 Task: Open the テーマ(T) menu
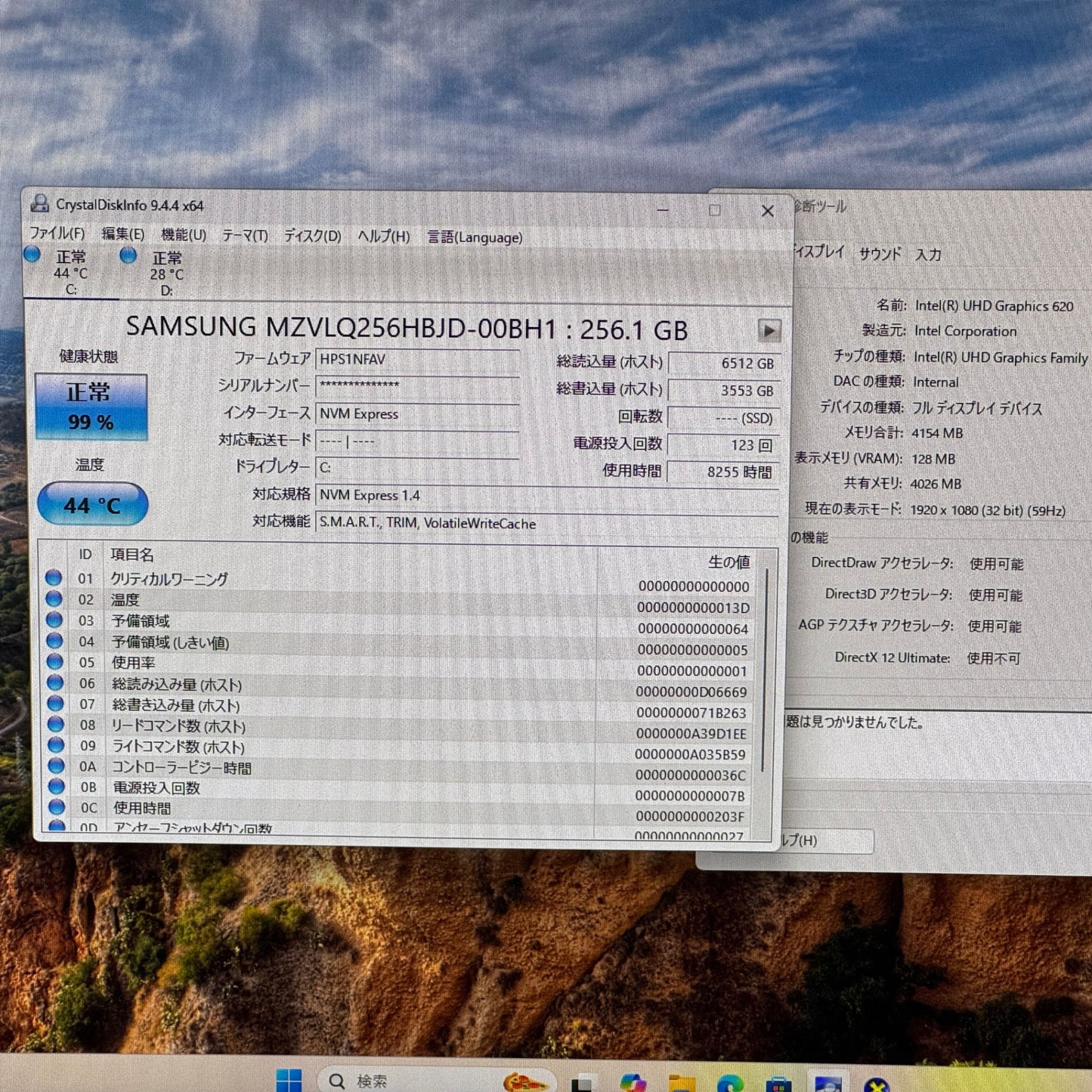click(245, 236)
